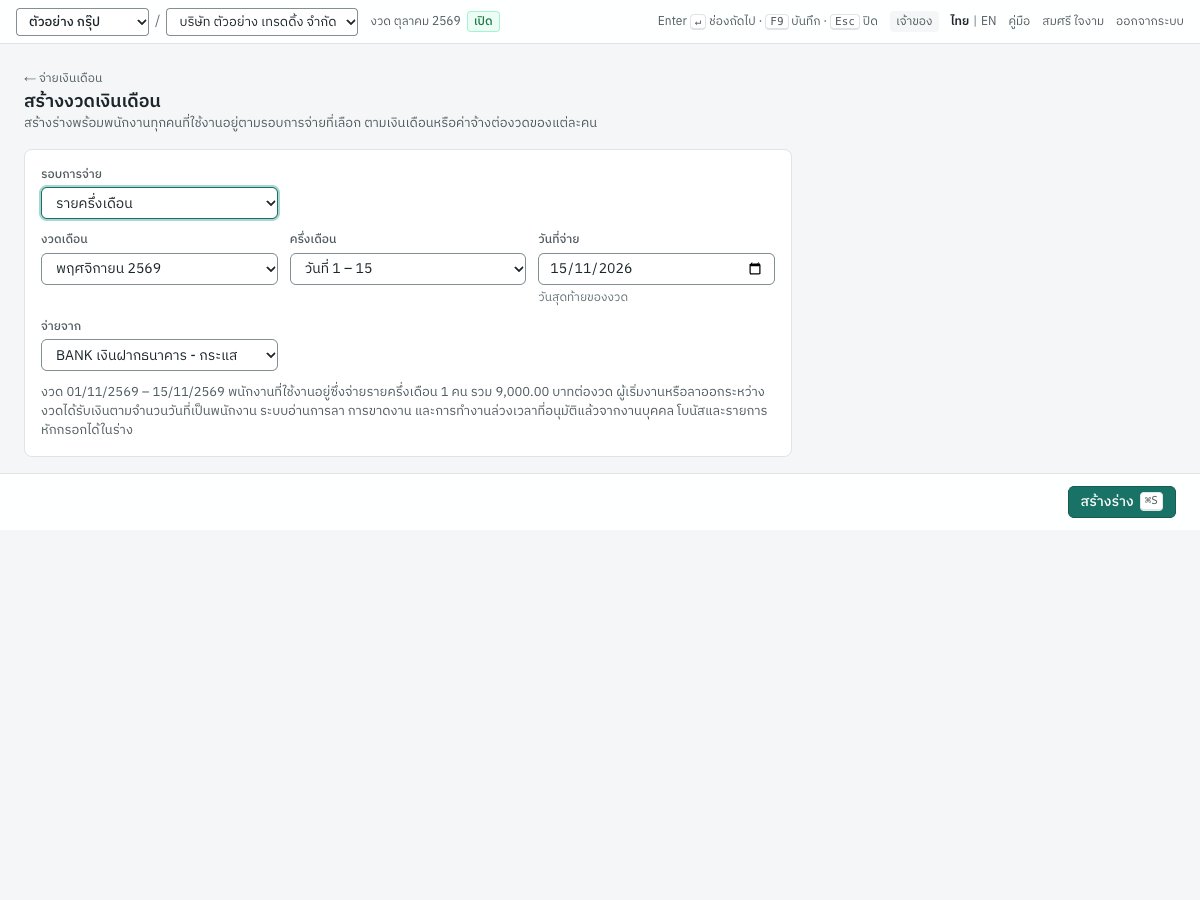1200x900 pixels.
Task: Open the รอบการจ่าย dropdown
Action: pyautogui.click(x=159, y=203)
